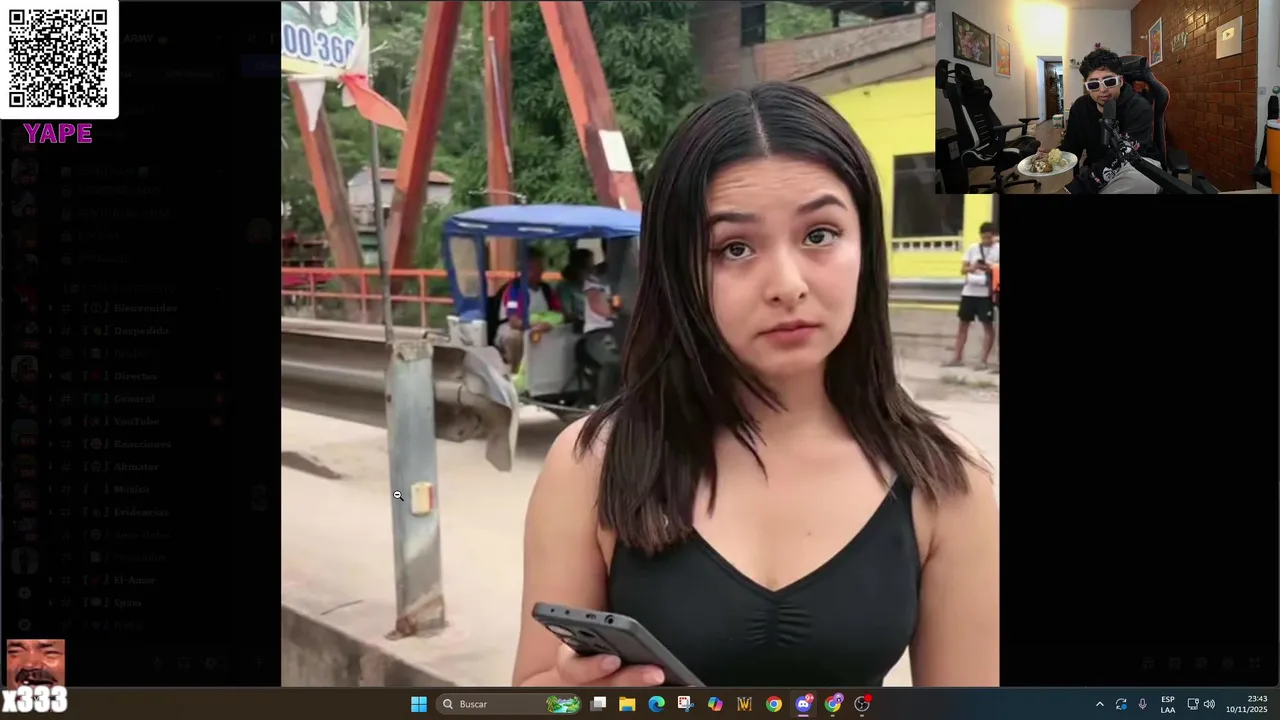This screenshot has width=1280, height=720.
Task: Open the Windows Start menu
Action: tap(419, 704)
